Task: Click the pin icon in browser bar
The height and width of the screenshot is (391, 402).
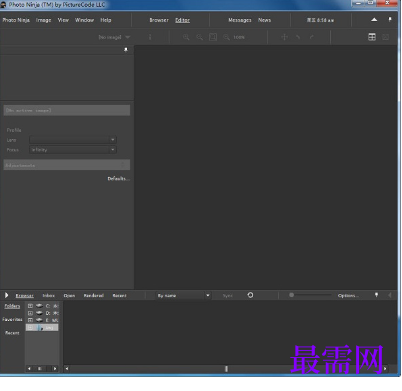Action: (x=376, y=295)
